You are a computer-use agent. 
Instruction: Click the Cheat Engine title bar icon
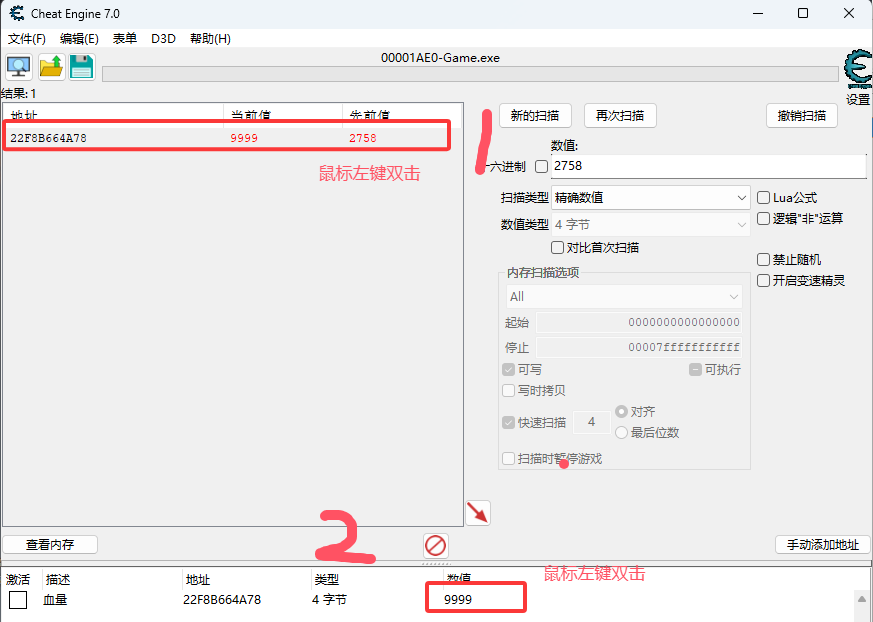pyautogui.click(x=17, y=13)
